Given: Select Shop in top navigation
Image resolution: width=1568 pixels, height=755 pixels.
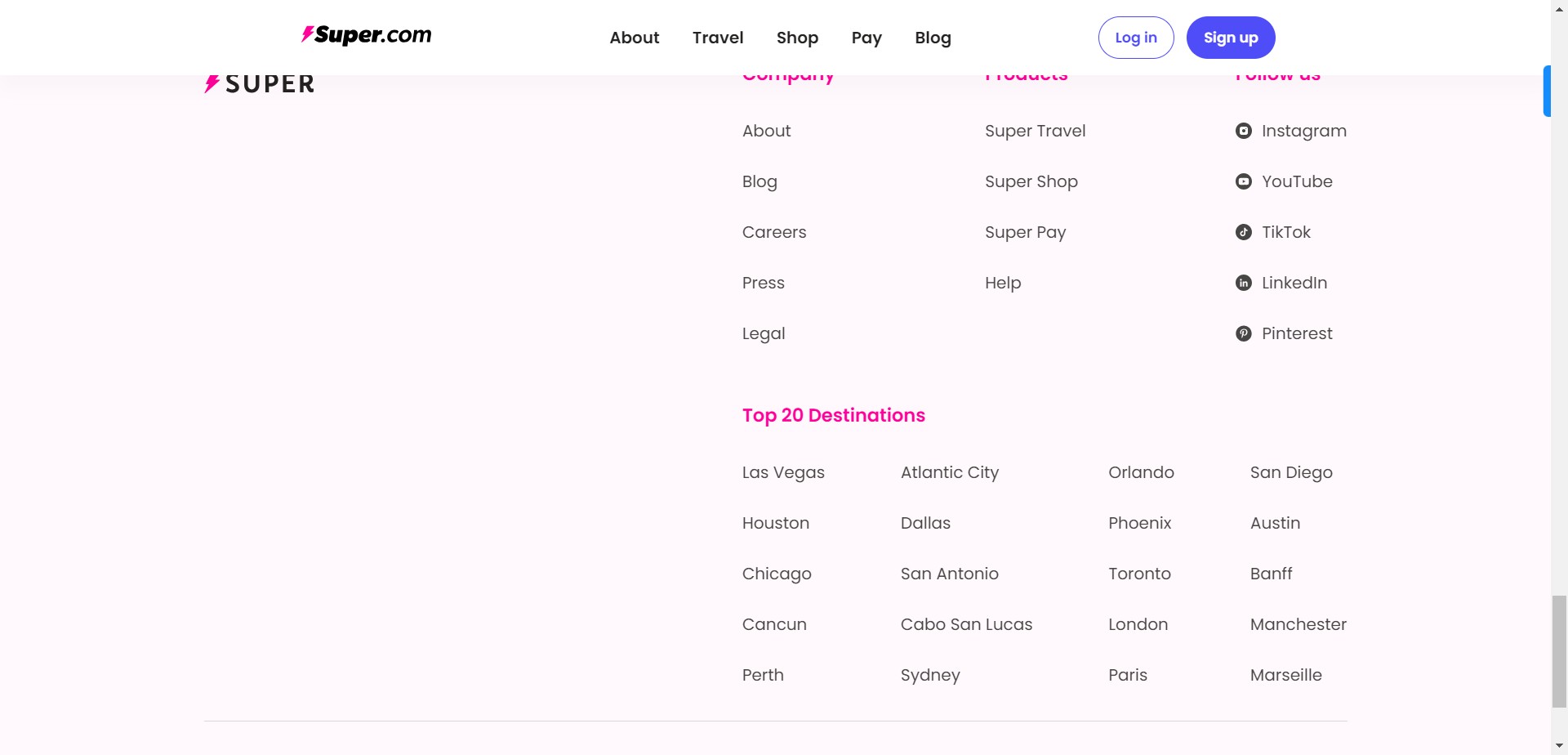Looking at the screenshot, I should tap(797, 38).
